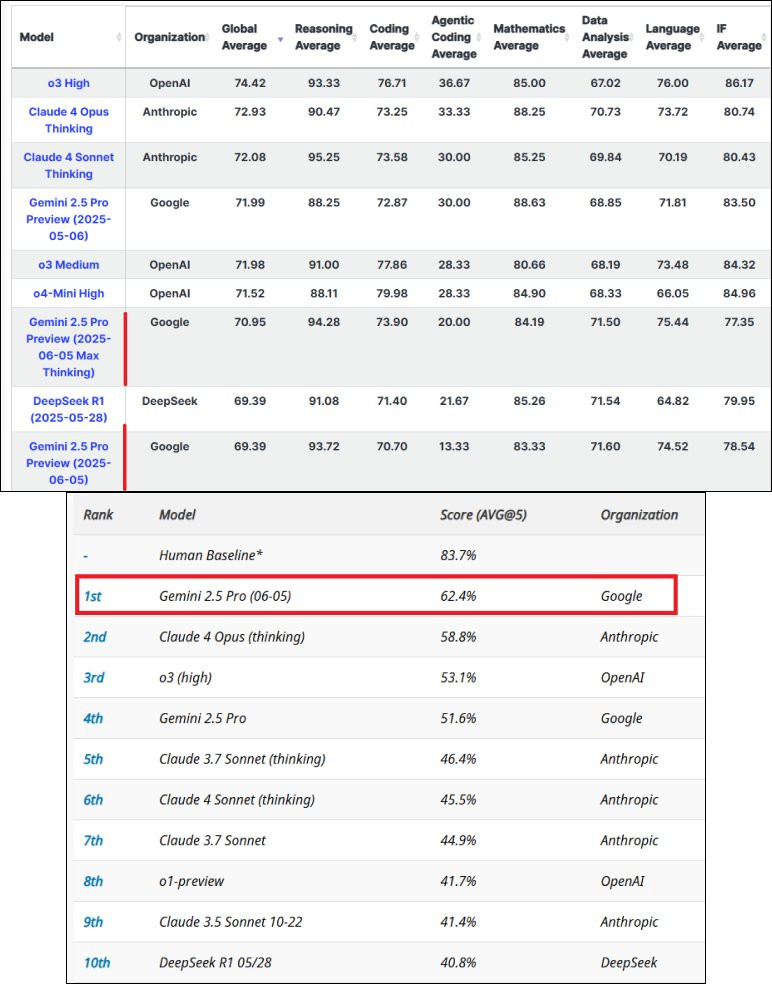Select the o3 (high) model entry
The width and height of the screenshot is (772, 984).
185,678
